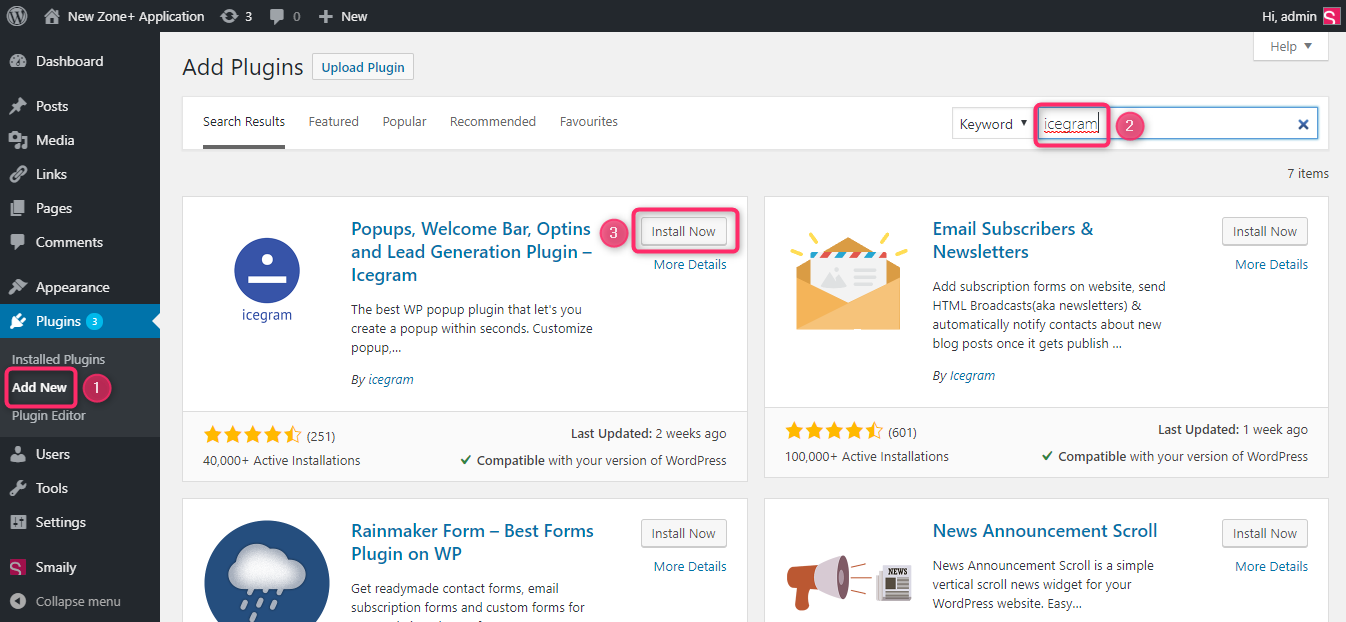Switch to the Featured tab
The height and width of the screenshot is (622, 1346).
pos(333,122)
